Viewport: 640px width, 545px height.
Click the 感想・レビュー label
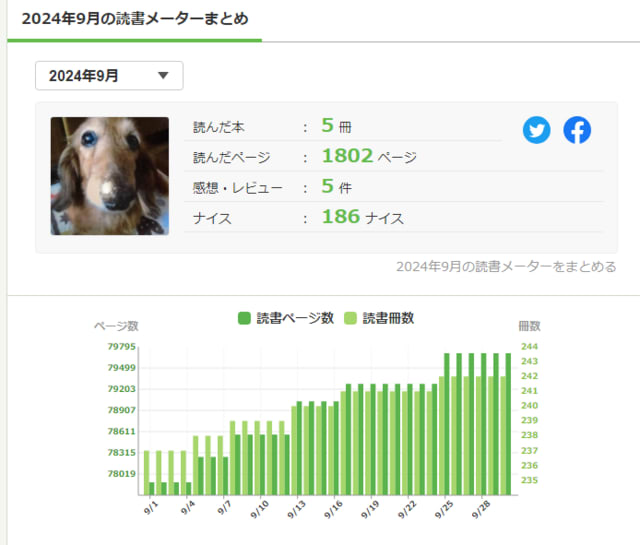click(237, 188)
